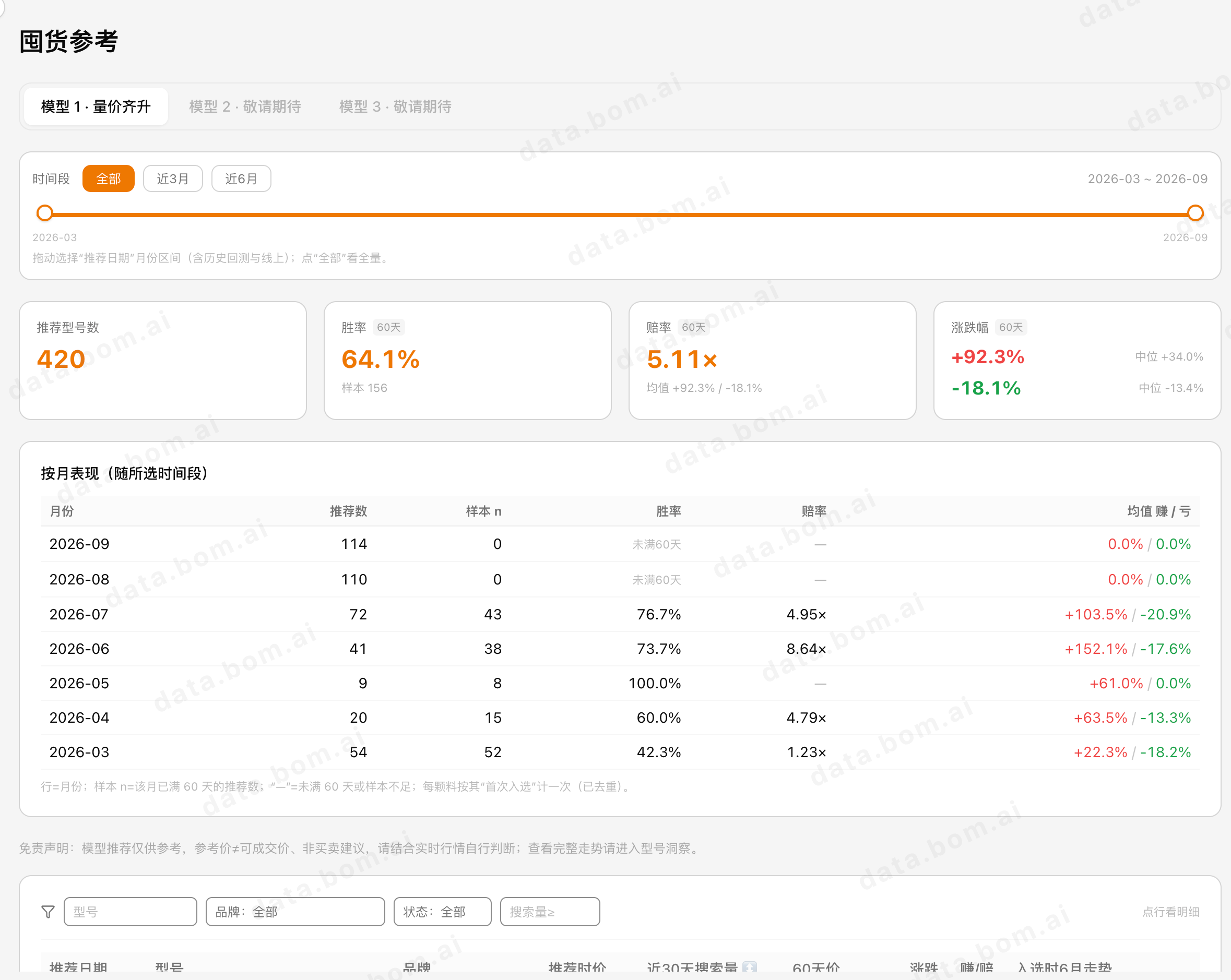
Task: Click the 420 recommended models count
Action: (x=61, y=359)
